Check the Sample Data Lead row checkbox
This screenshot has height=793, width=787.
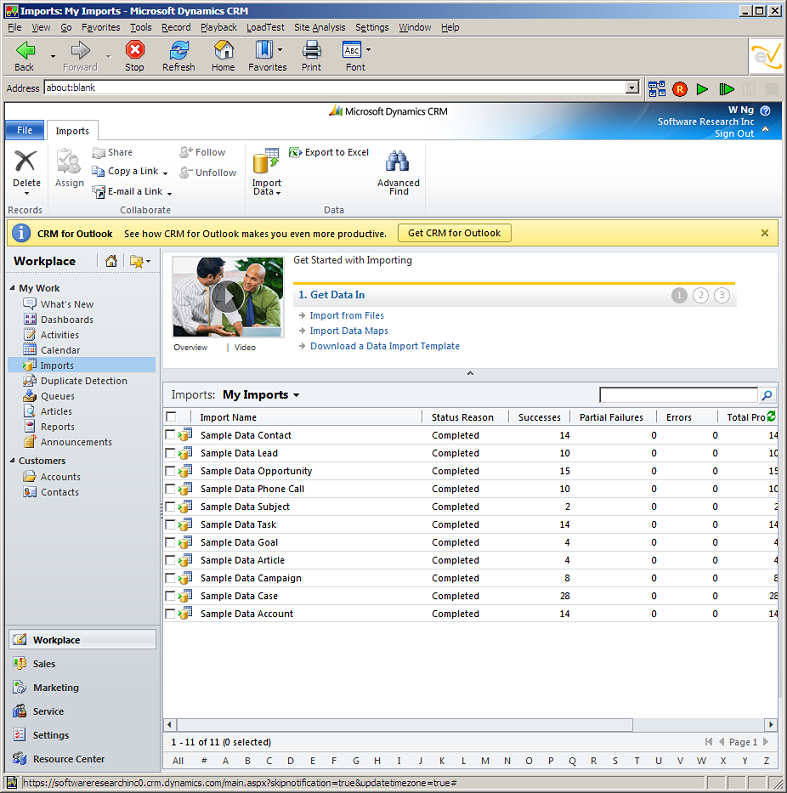(x=170, y=453)
